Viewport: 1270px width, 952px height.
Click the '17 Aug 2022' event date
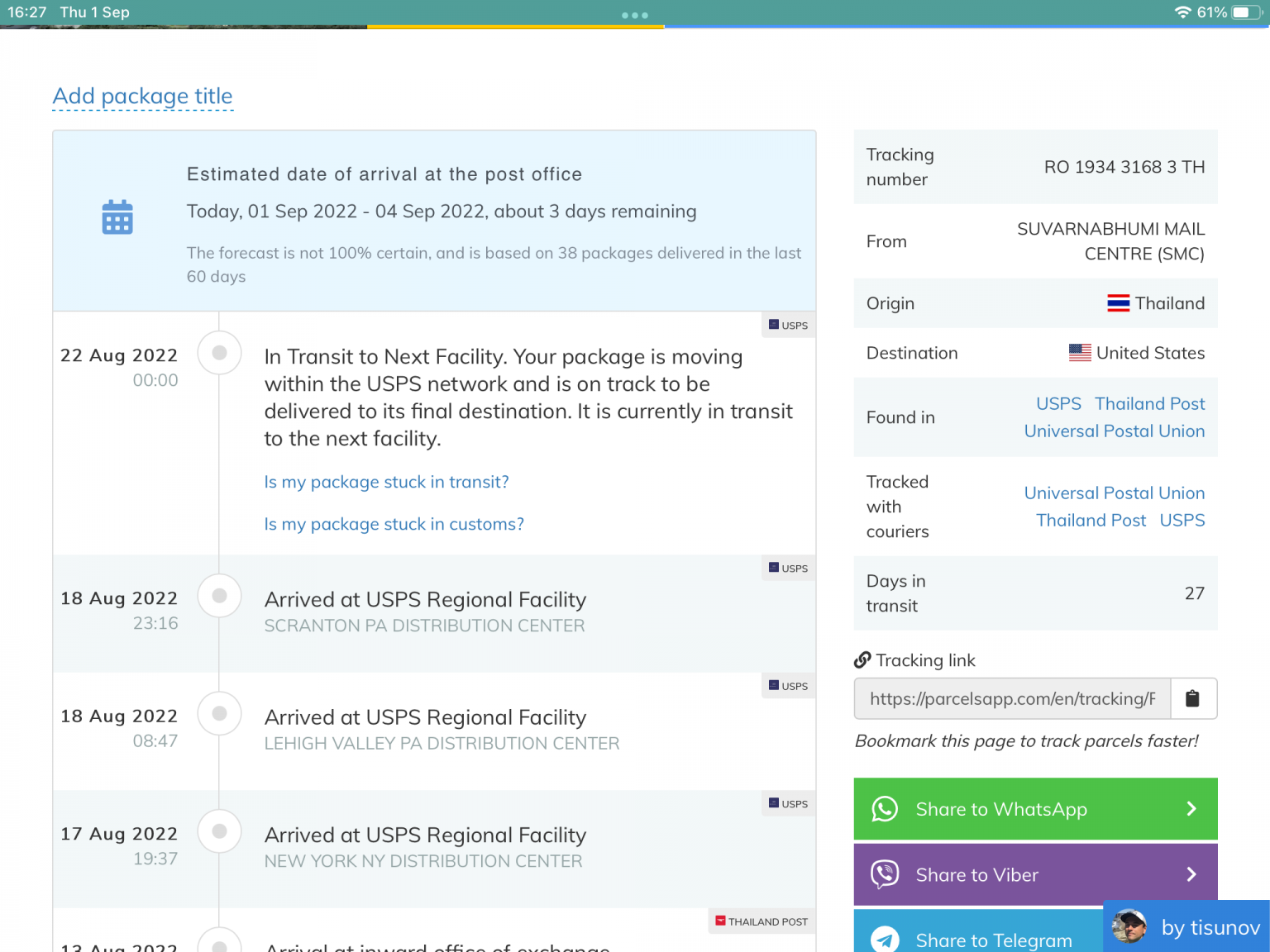coord(119,834)
